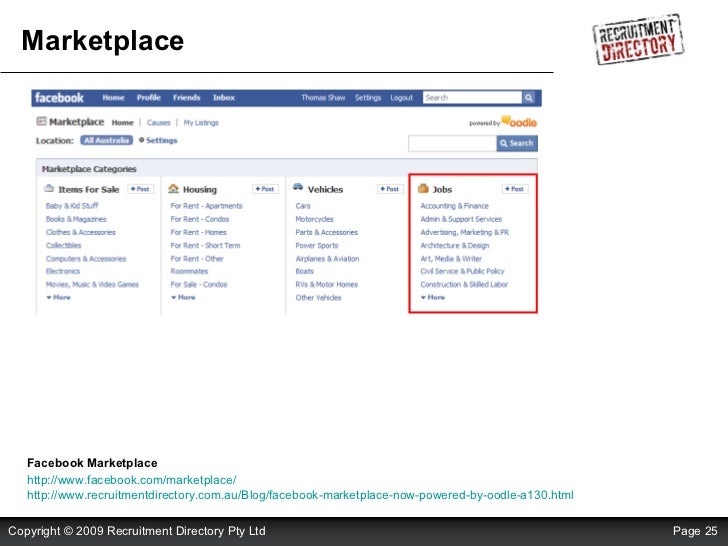728x546 pixels.
Task: Click Post button for Housing
Action: pos(265,189)
